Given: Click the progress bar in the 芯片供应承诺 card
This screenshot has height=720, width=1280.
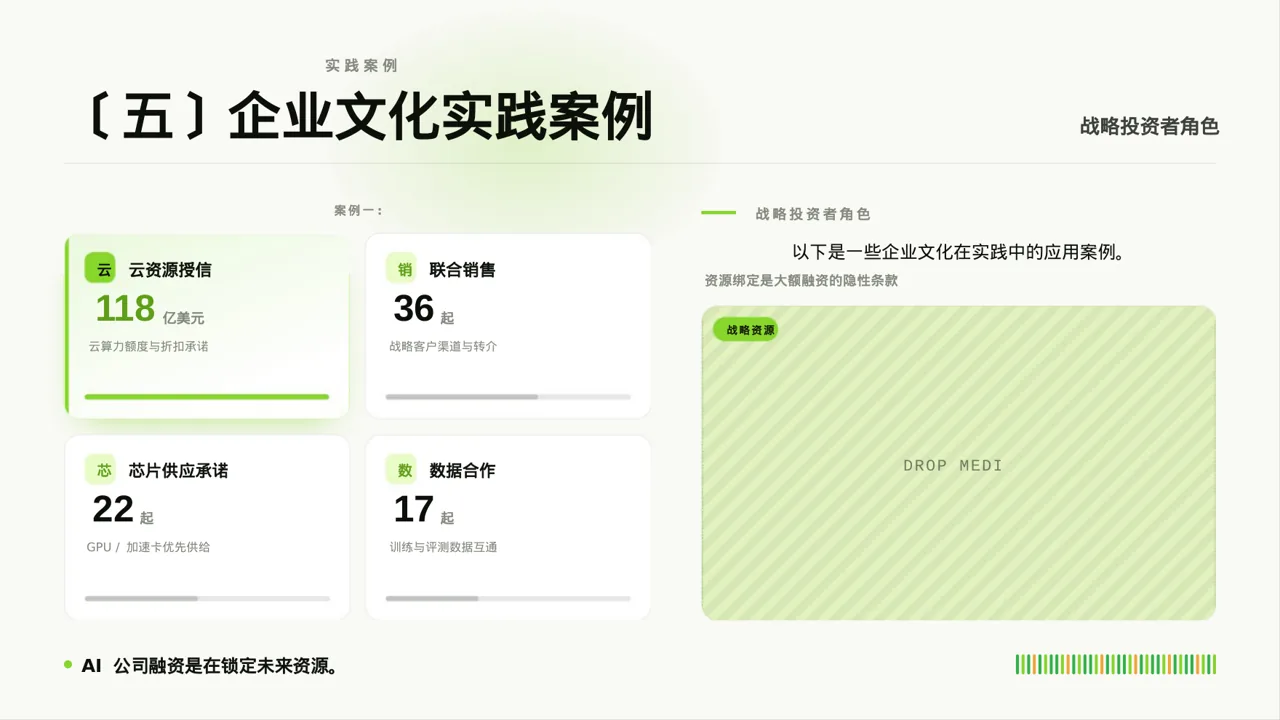Looking at the screenshot, I should click(x=207, y=598).
